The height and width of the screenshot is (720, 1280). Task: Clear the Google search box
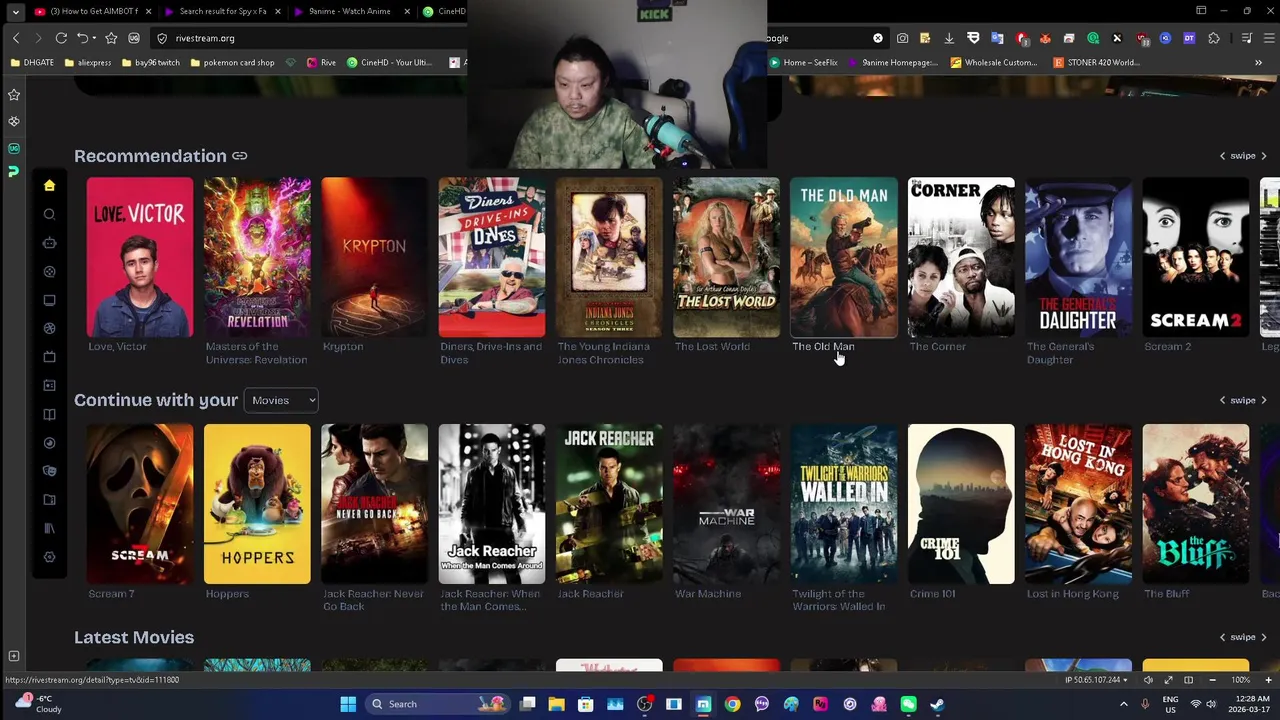point(878,38)
